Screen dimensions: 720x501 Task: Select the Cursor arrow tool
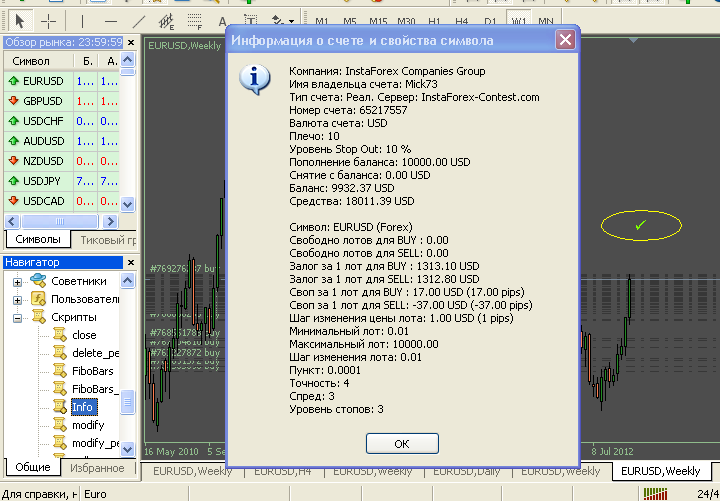click(x=19, y=21)
